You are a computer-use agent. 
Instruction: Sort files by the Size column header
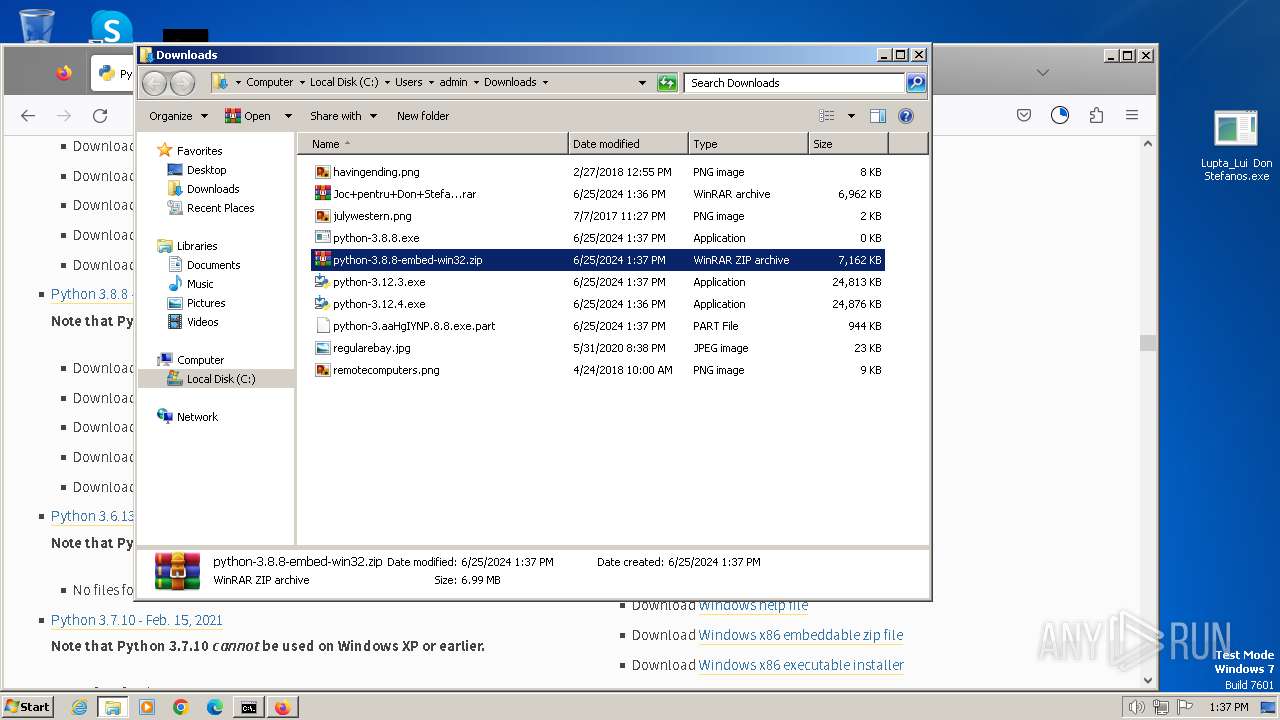pyautogui.click(x=848, y=144)
